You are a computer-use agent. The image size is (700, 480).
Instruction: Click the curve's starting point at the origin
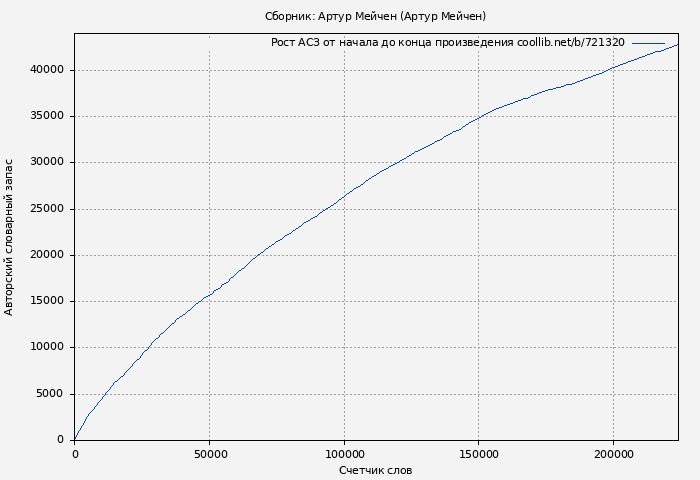coord(75,439)
